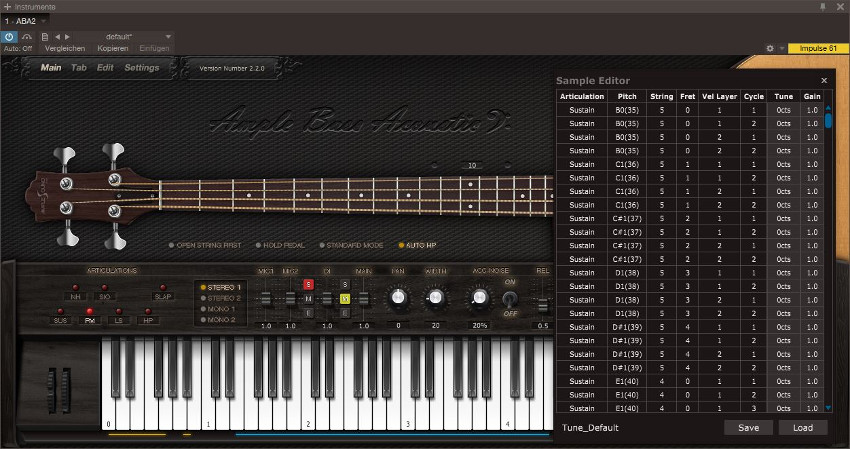
Task: Open the plugin gear settings icon
Action: (x=770, y=48)
